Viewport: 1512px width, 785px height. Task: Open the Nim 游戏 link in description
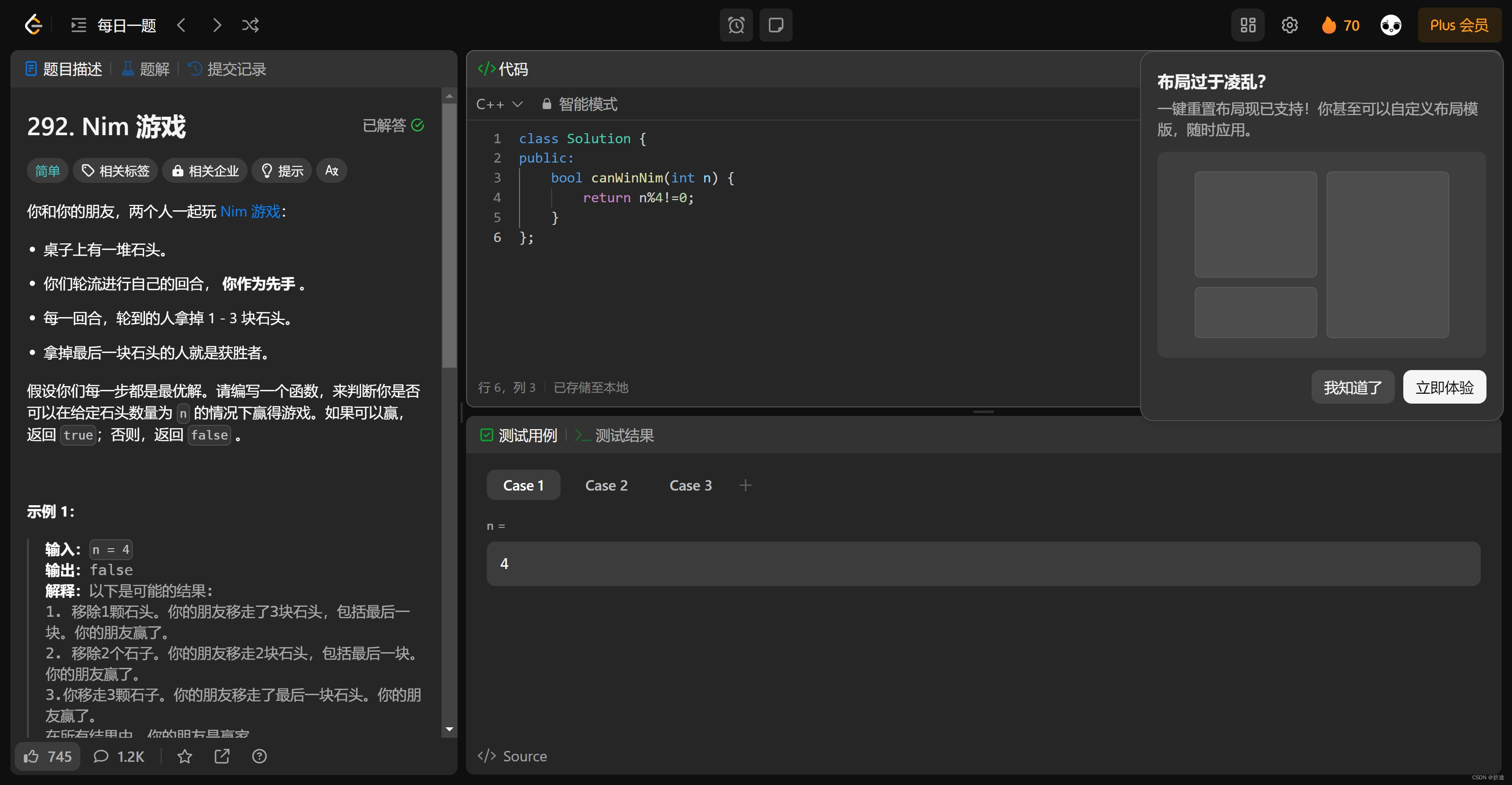tap(250, 211)
